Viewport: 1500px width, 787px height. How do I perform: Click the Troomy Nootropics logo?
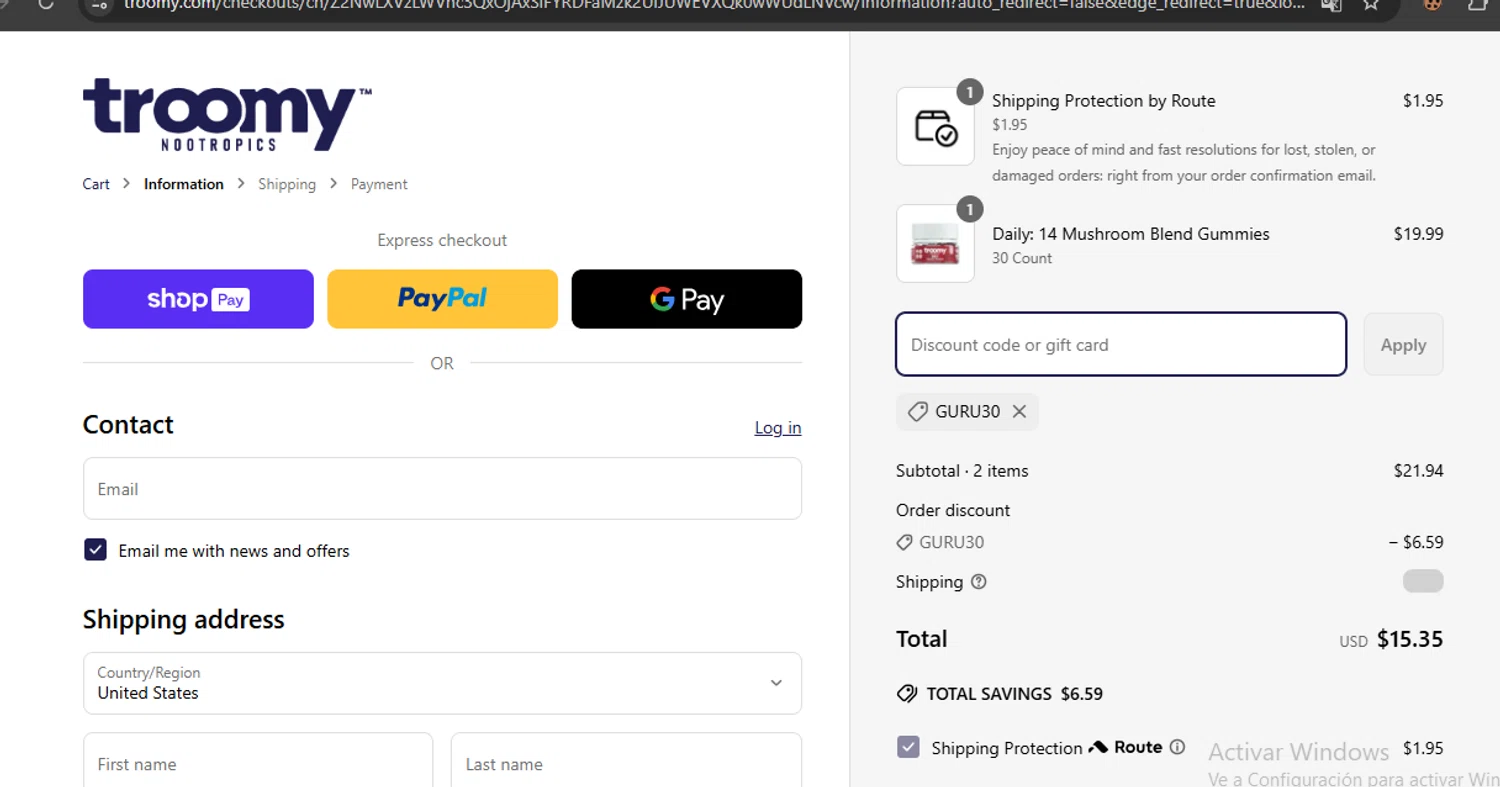[227, 115]
